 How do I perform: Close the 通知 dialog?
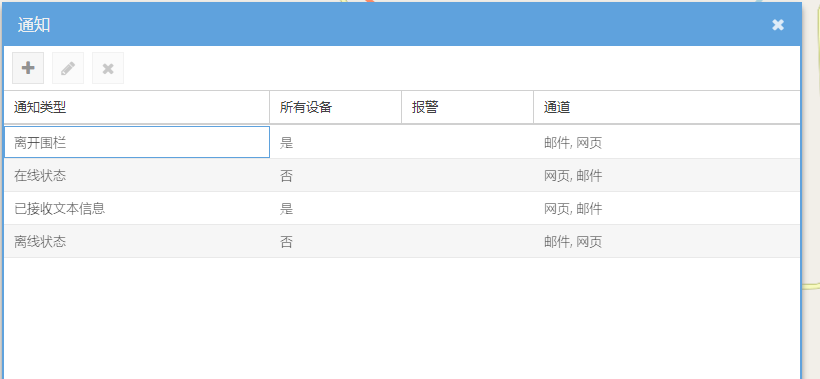tap(778, 25)
